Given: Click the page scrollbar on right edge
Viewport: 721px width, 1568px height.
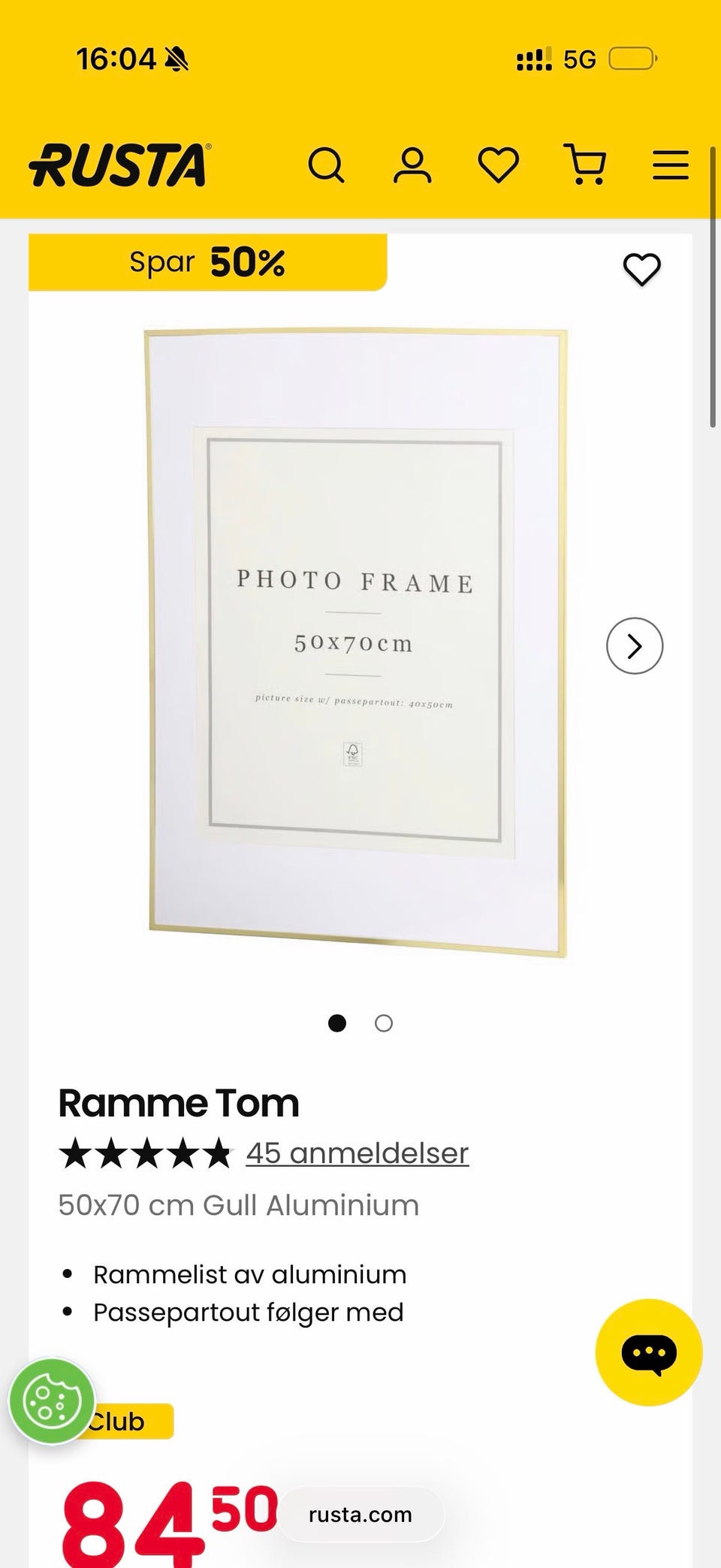Looking at the screenshot, I should (712, 286).
